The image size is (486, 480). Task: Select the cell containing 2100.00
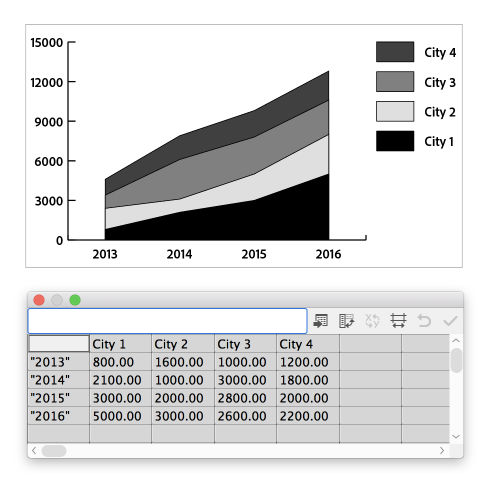120,380
